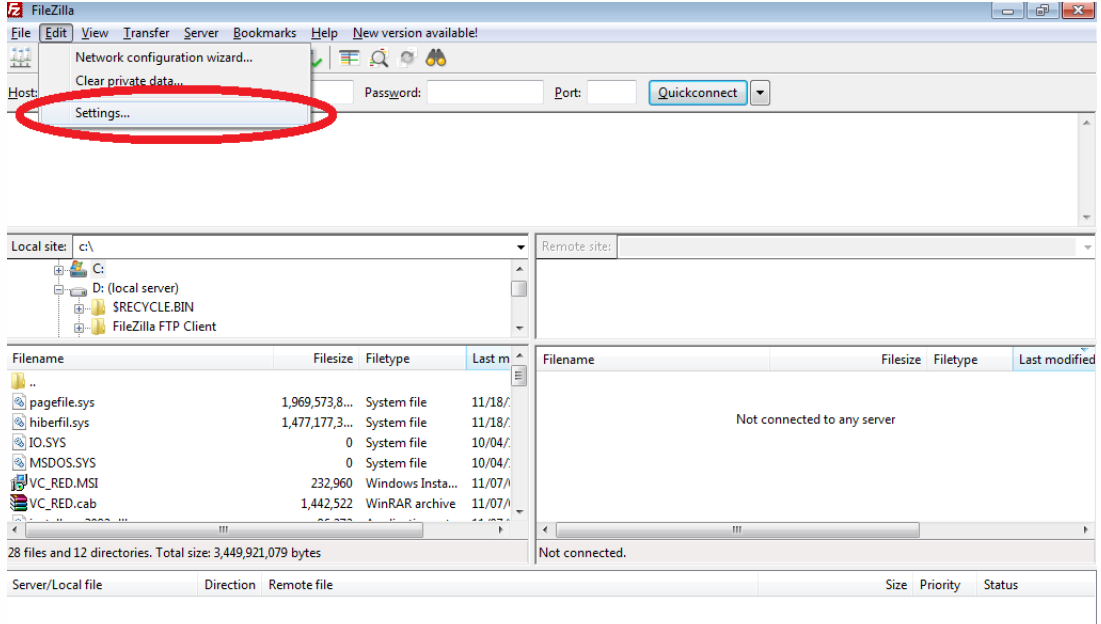Open the Remote site path dropdown
Image resolution: width=1101 pixels, height=624 pixels.
[x=1087, y=247]
